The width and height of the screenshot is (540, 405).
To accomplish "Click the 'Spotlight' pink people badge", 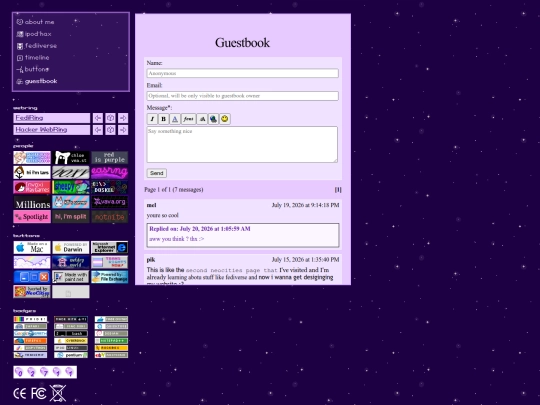I will click(x=32, y=217).
